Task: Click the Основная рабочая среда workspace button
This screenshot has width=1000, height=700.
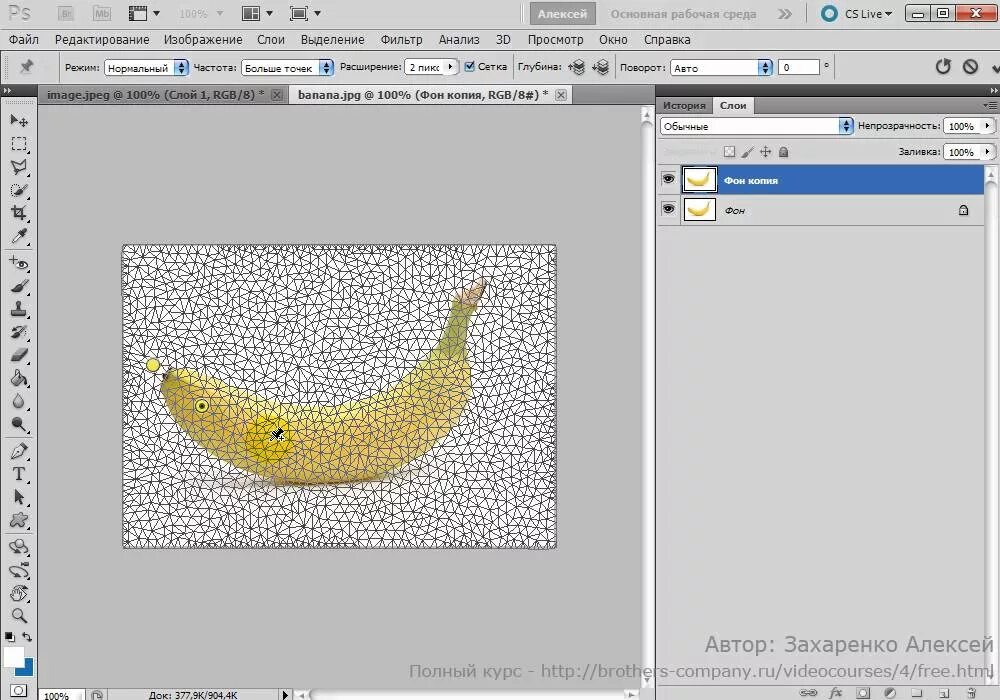Action: tap(683, 14)
